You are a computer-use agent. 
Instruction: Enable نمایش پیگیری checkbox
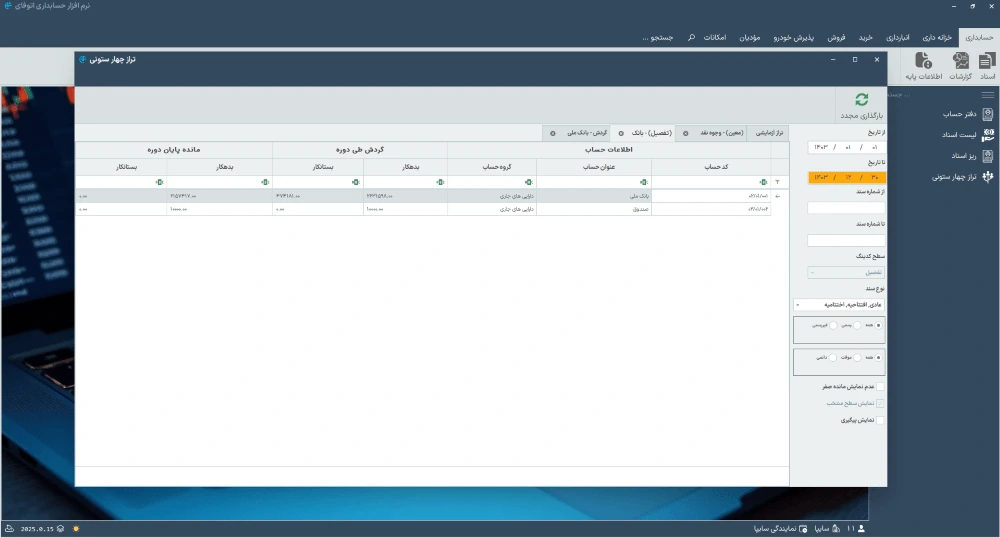880,421
